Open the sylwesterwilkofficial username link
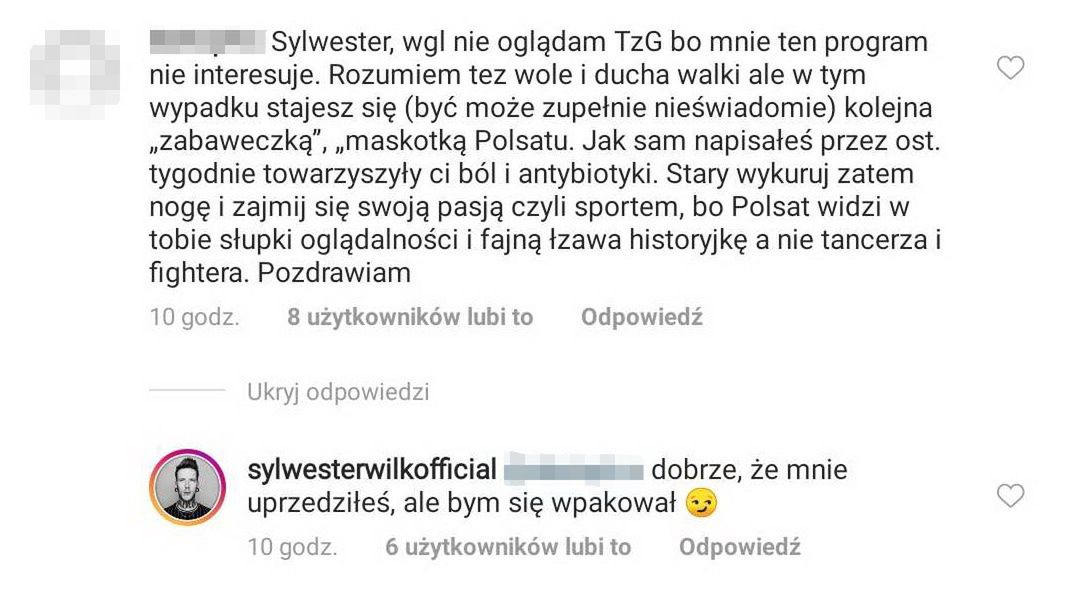1077x595 pixels. coord(372,469)
